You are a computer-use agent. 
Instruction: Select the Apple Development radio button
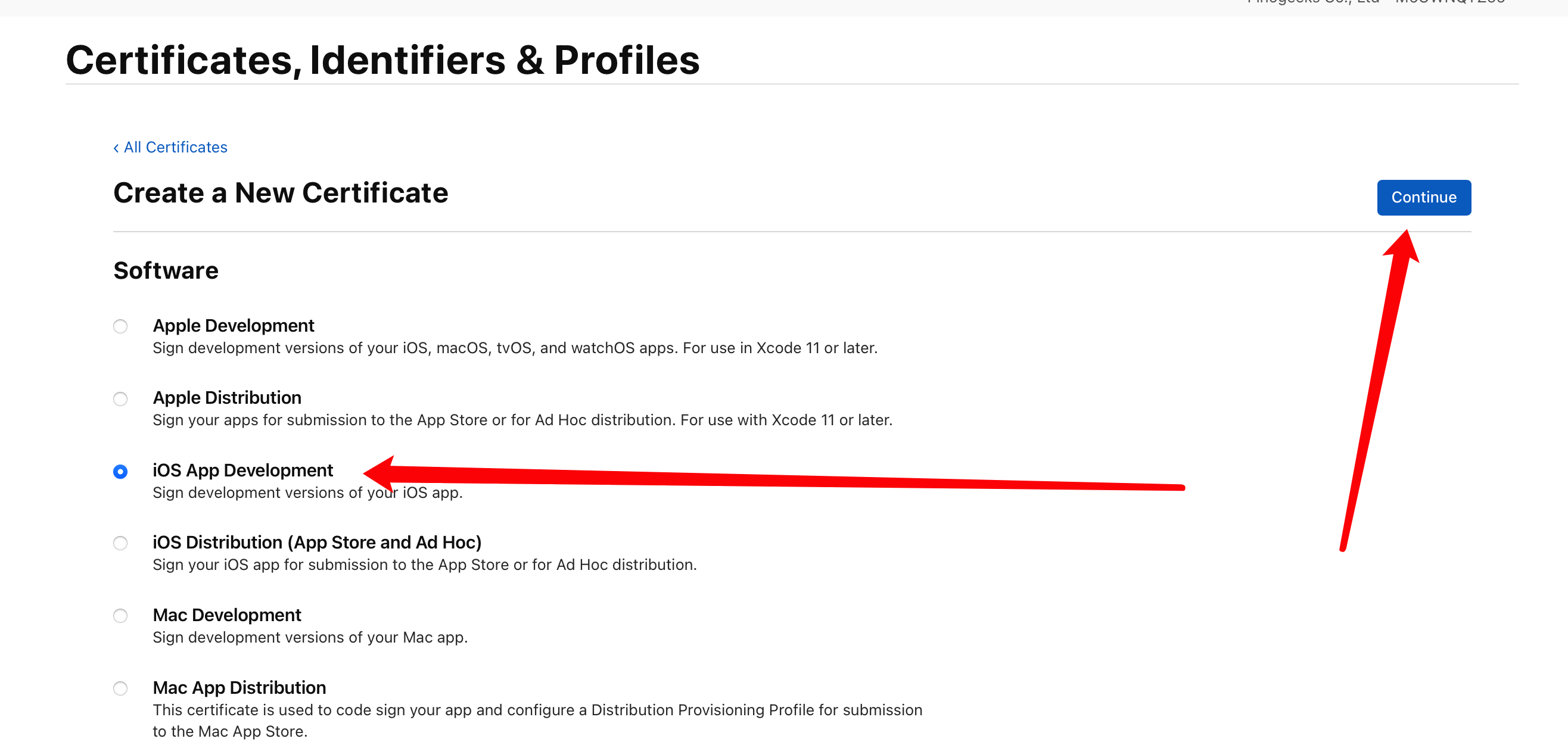[120, 326]
